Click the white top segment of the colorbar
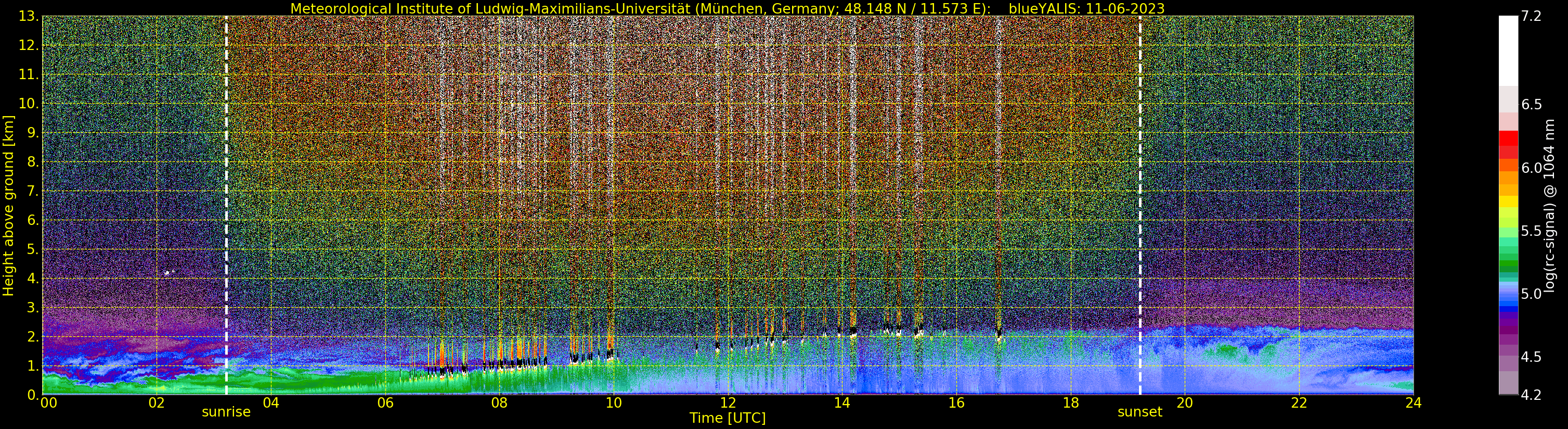The height and width of the screenshot is (429, 1568). [x=1508, y=51]
